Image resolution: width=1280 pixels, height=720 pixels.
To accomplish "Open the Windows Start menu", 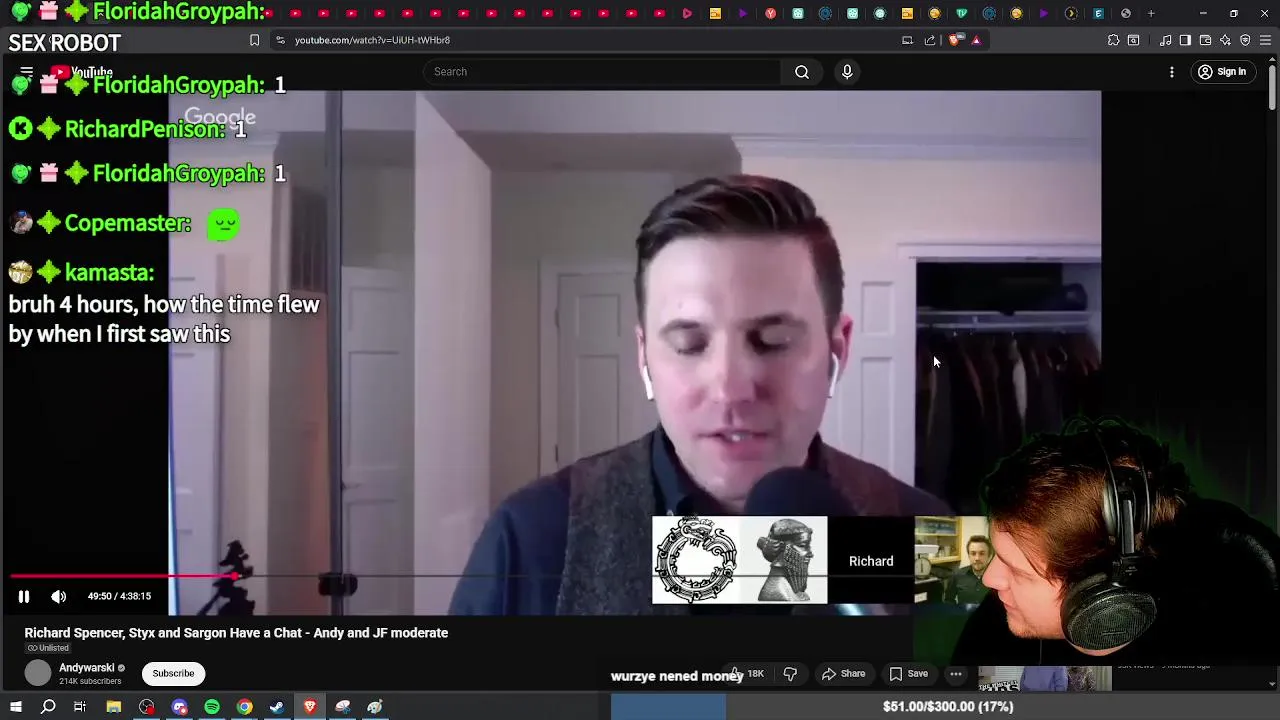I will (x=16, y=707).
